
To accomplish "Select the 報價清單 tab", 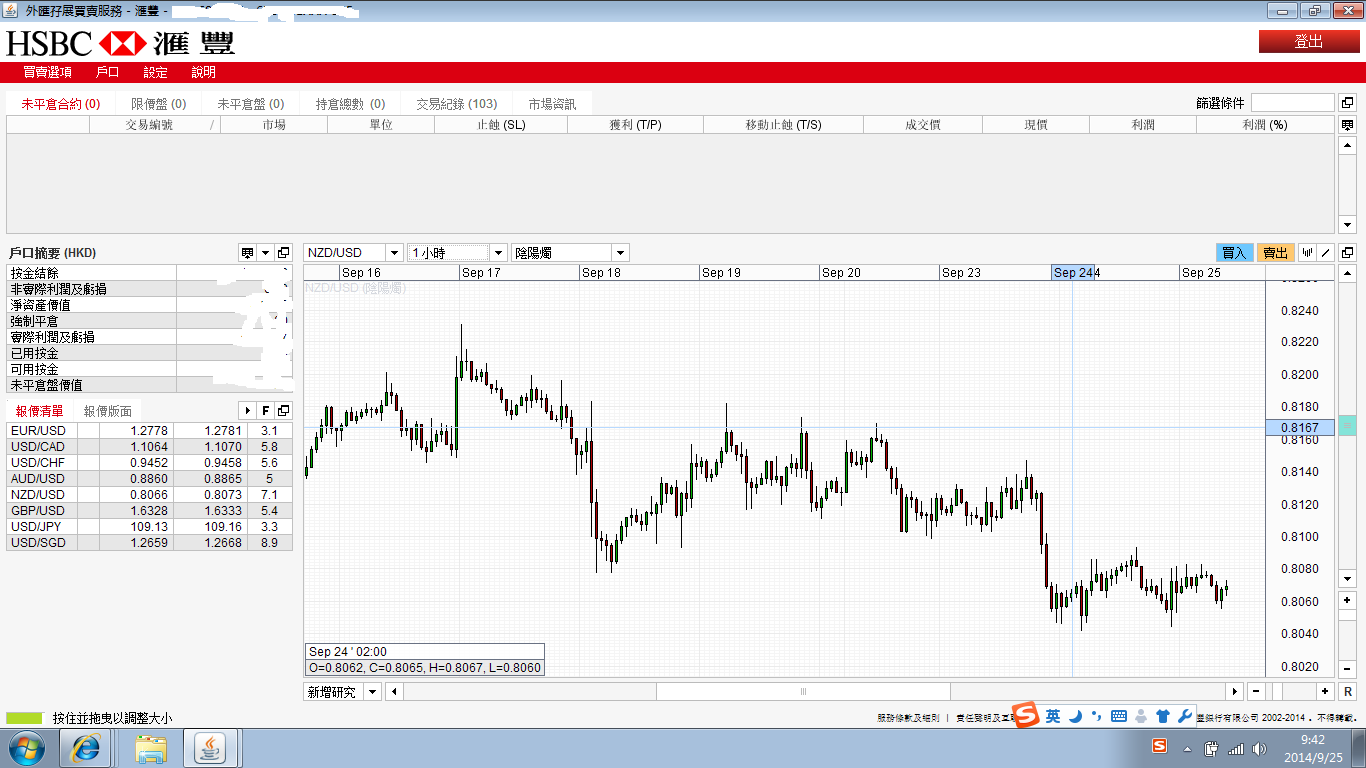I will point(40,411).
